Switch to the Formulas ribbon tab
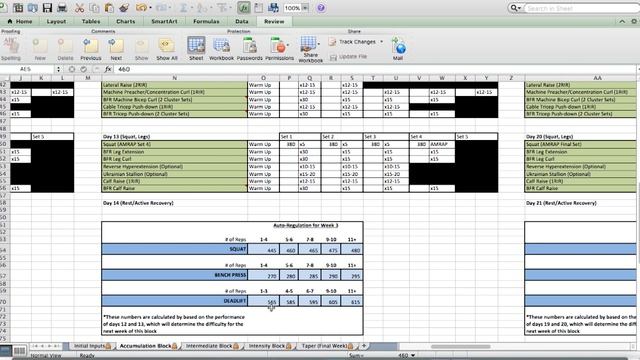 click(x=206, y=21)
